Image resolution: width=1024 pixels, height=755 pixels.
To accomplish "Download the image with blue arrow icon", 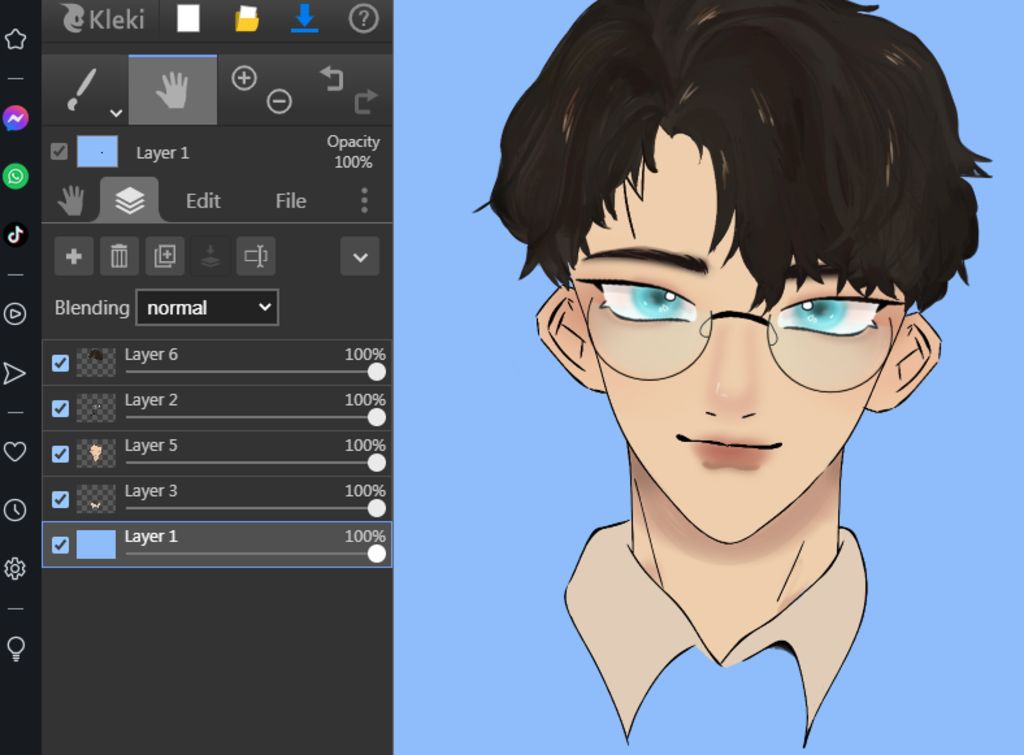I will [304, 18].
